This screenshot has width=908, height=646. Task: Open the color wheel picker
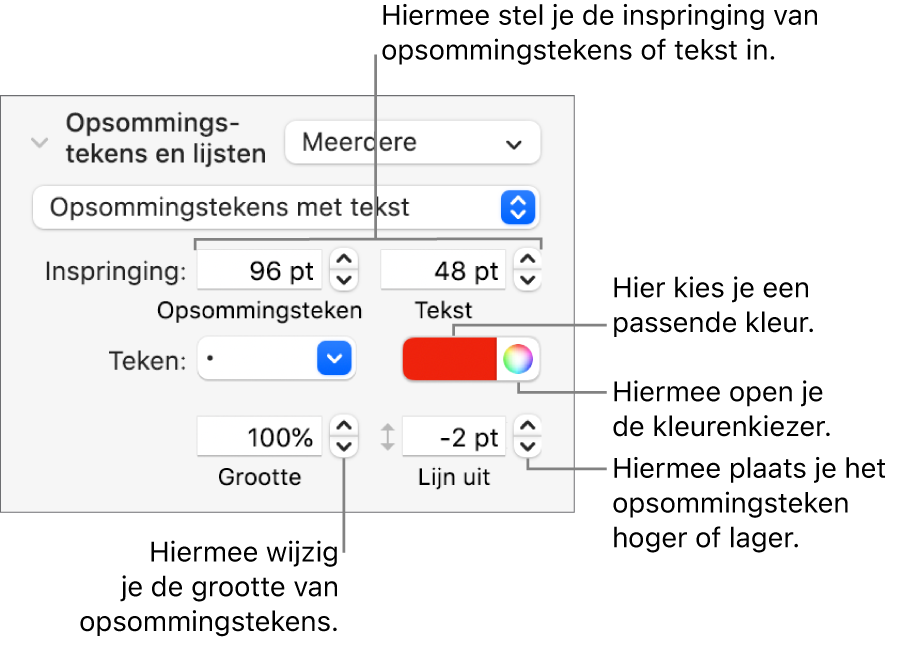coord(517,358)
